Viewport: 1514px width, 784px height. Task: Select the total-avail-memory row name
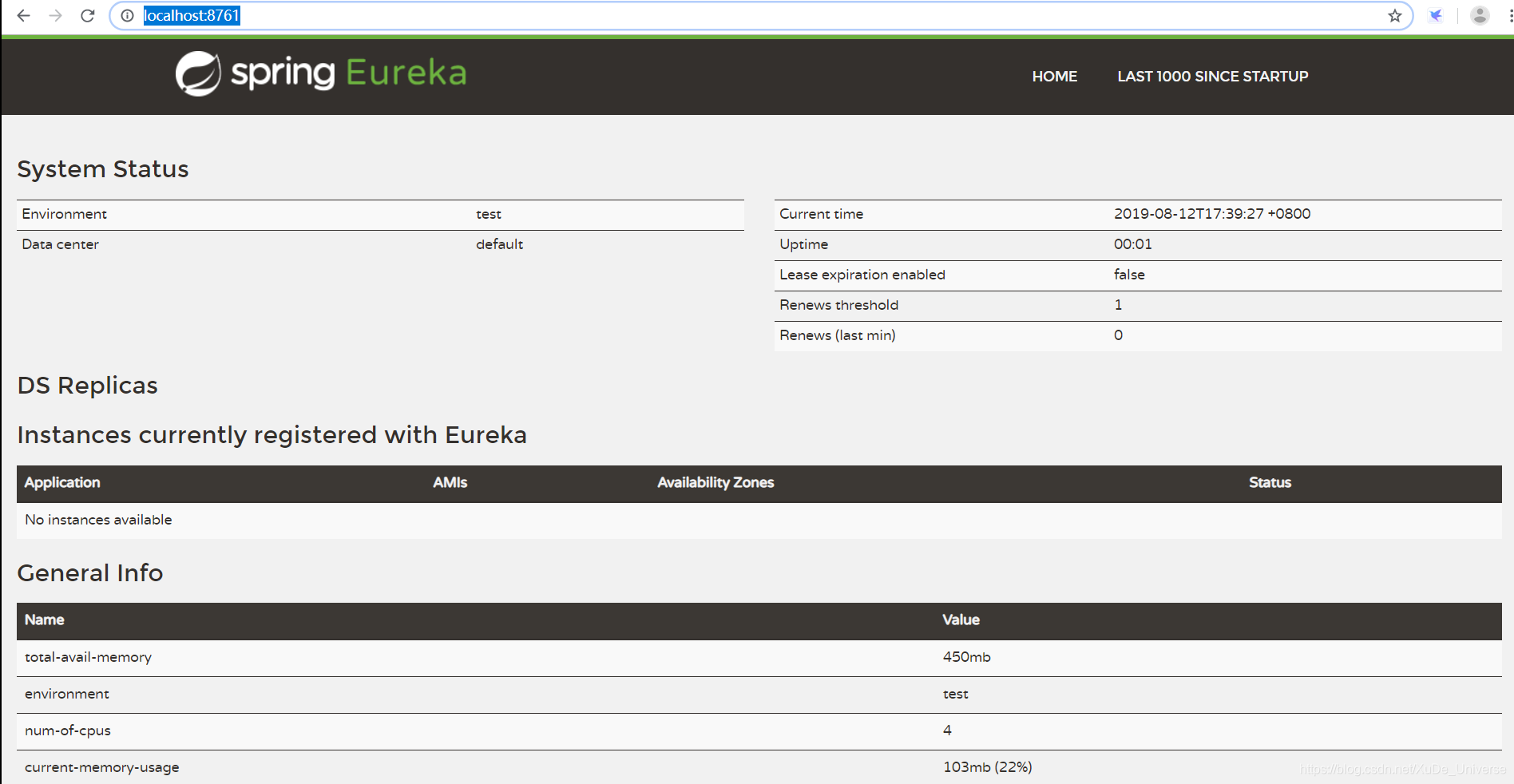tap(88, 657)
